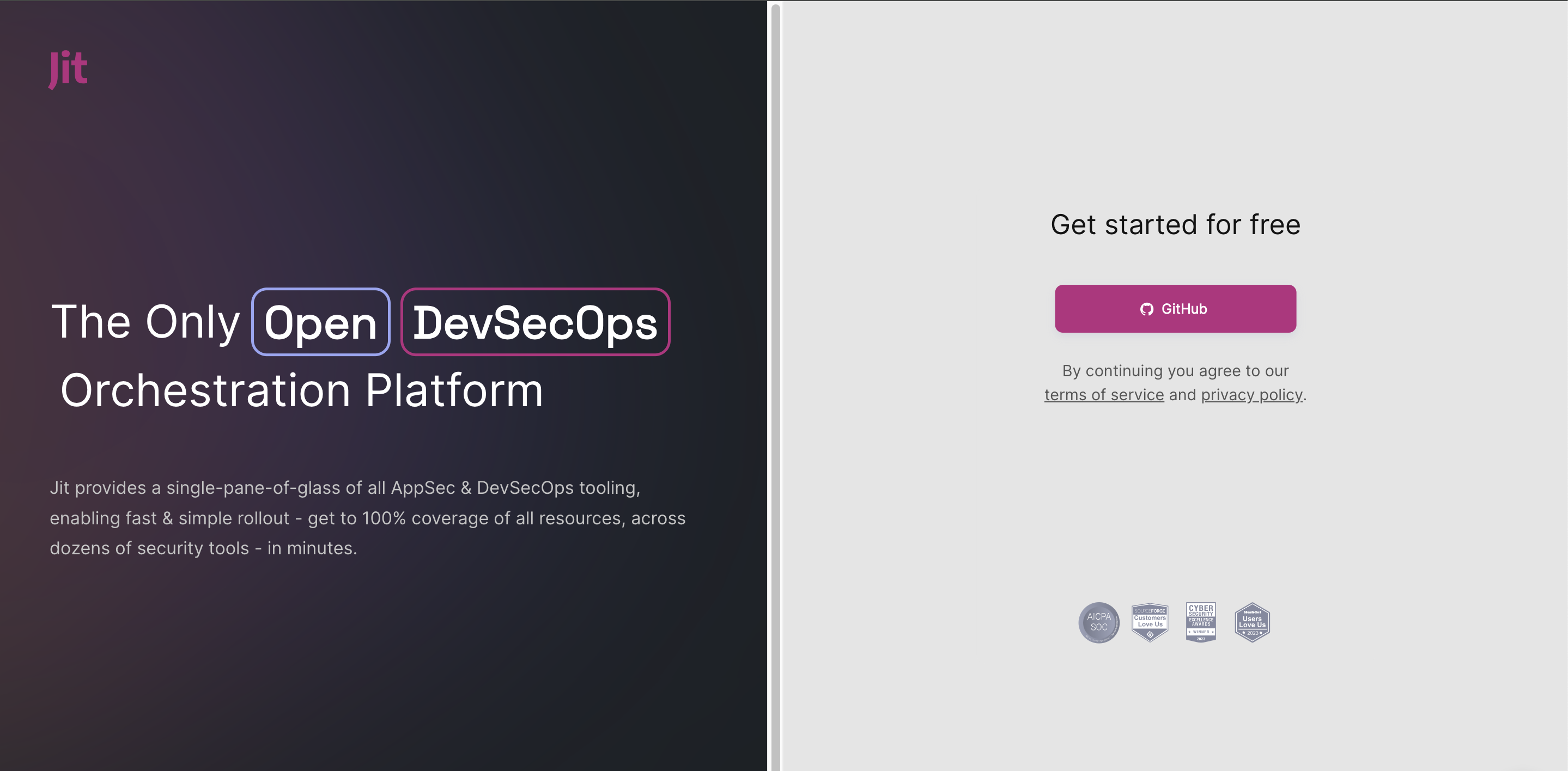1568x771 pixels.
Task: Click the "Get started for free" heading
Action: (1175, 224)
